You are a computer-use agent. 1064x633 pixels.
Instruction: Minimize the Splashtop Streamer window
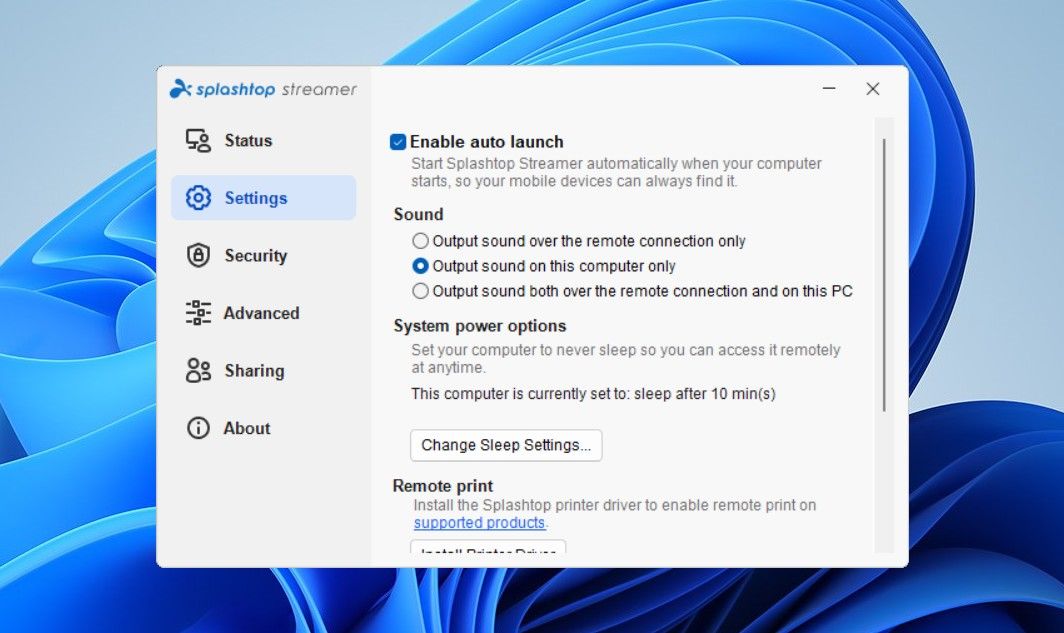coord(829,88)
